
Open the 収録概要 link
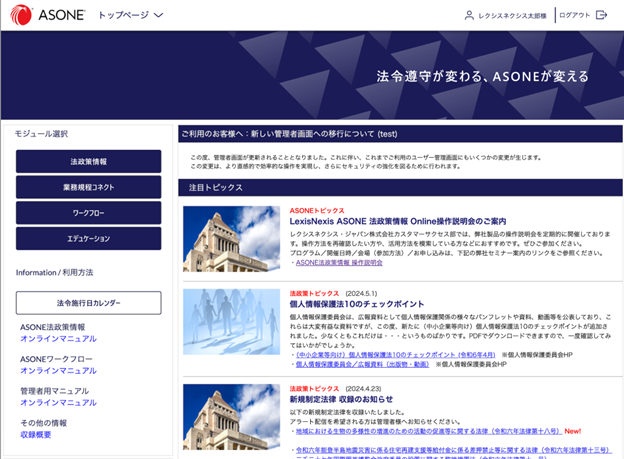[x=35, y=435]
